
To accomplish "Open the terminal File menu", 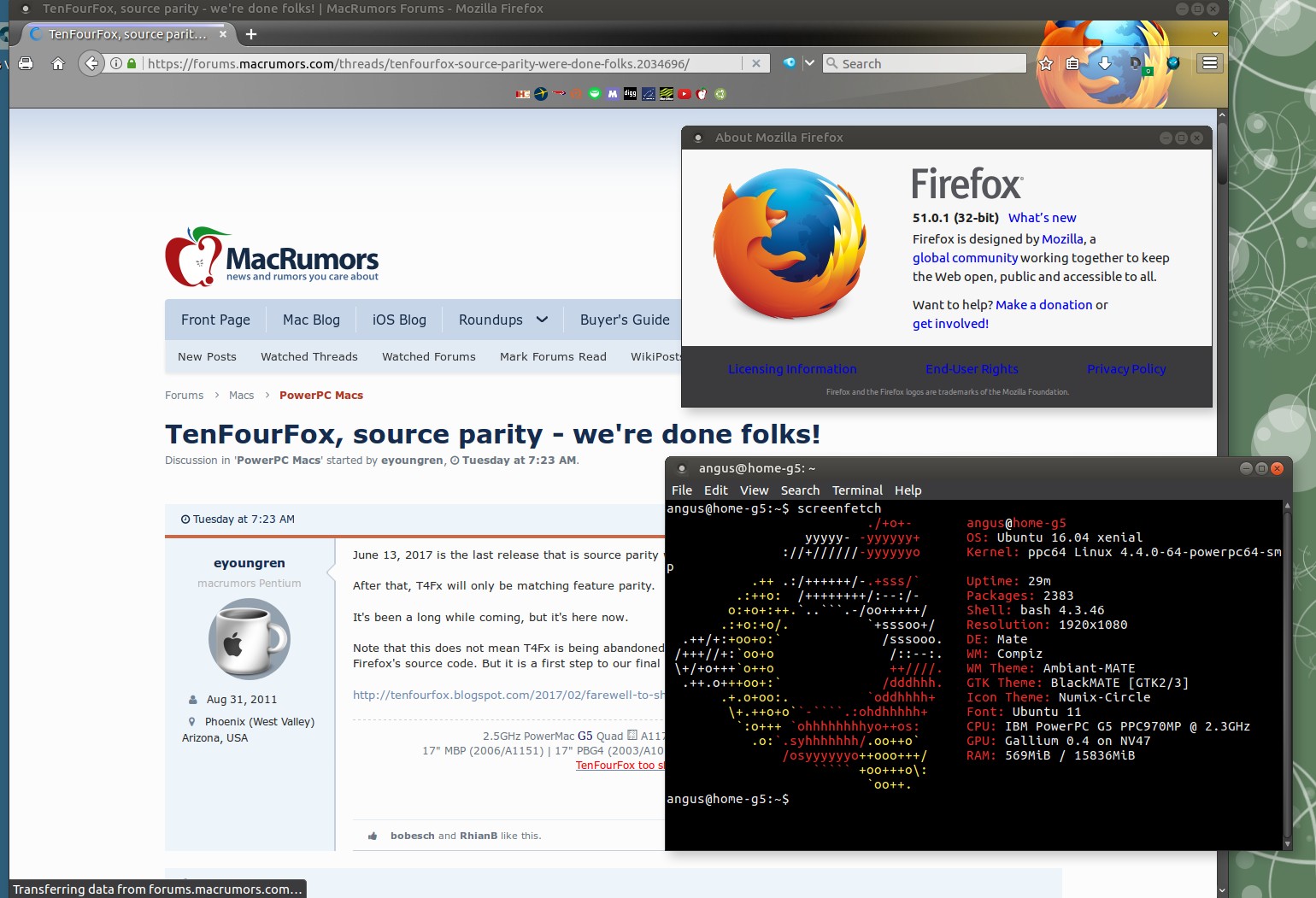I will (682, 490).
